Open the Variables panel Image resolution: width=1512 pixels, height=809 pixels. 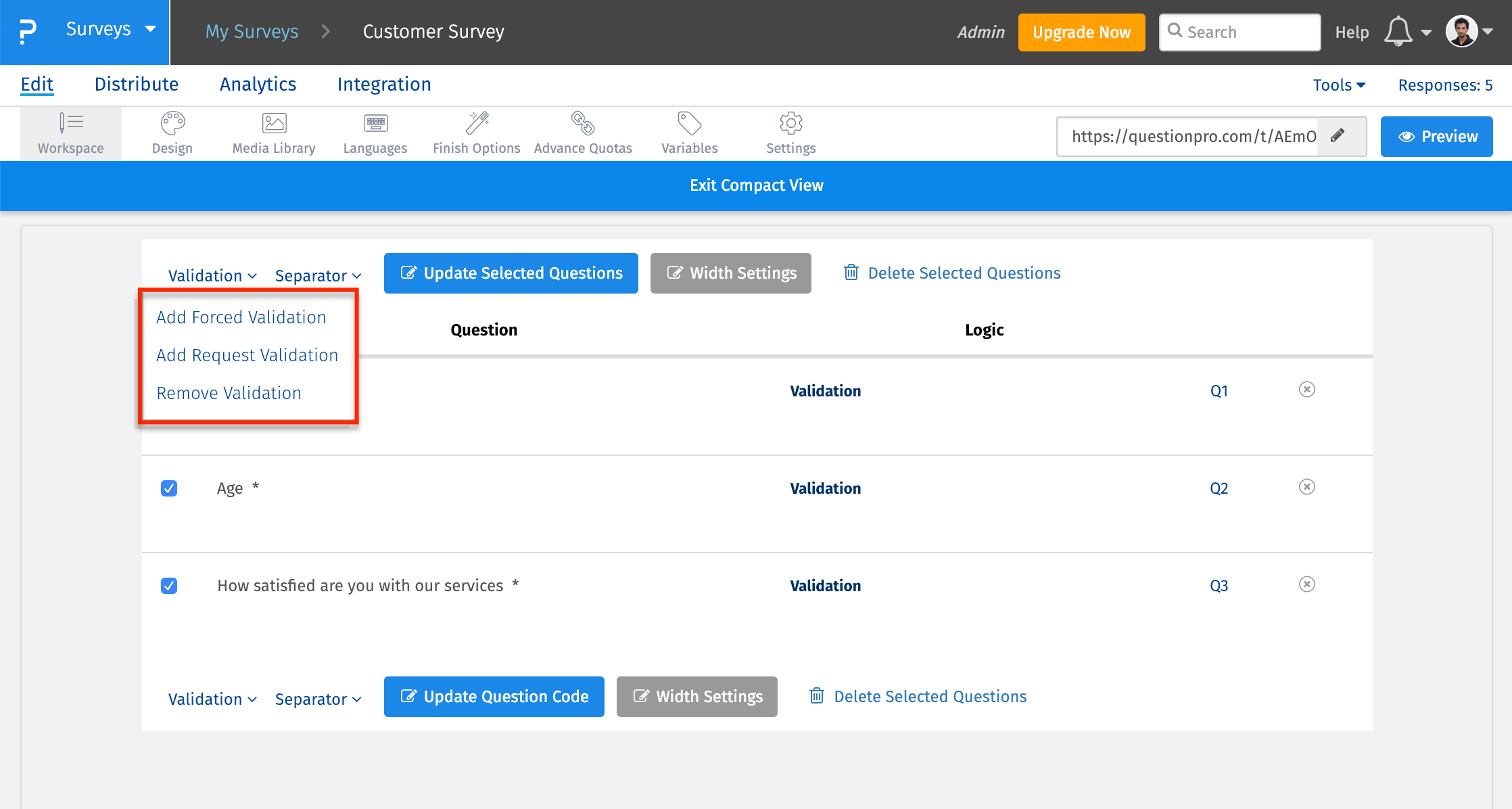coord(689,133)
